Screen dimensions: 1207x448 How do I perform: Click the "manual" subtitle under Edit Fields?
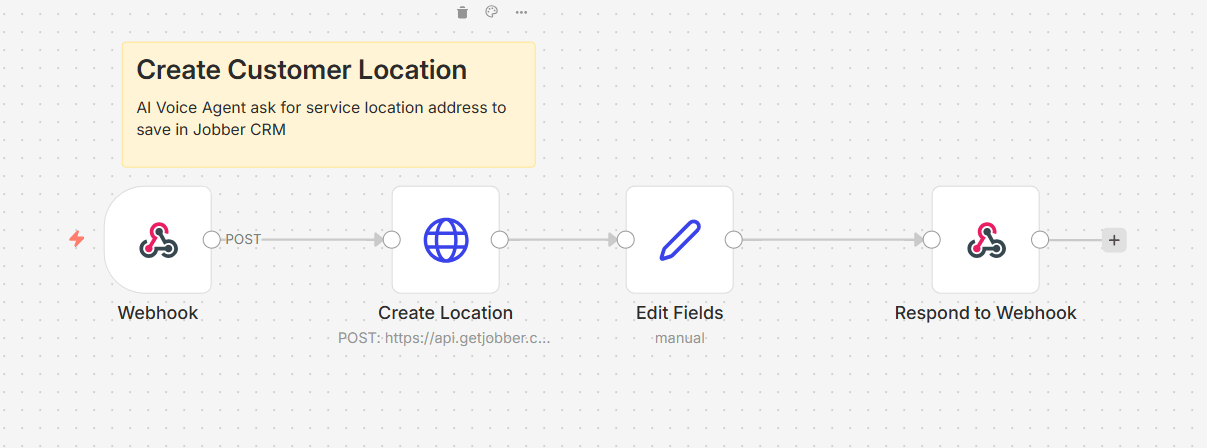pos(680,338)
